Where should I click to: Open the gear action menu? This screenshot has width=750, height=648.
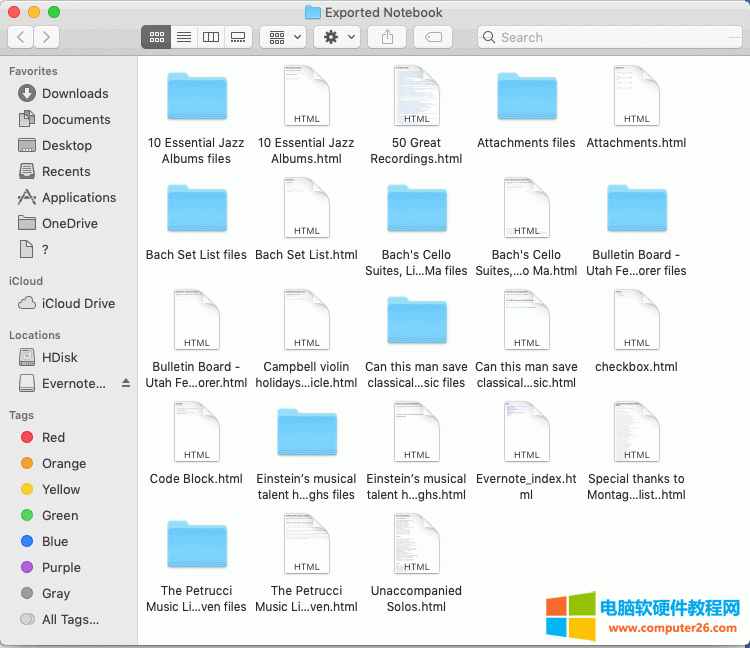[x=337, y=37]
